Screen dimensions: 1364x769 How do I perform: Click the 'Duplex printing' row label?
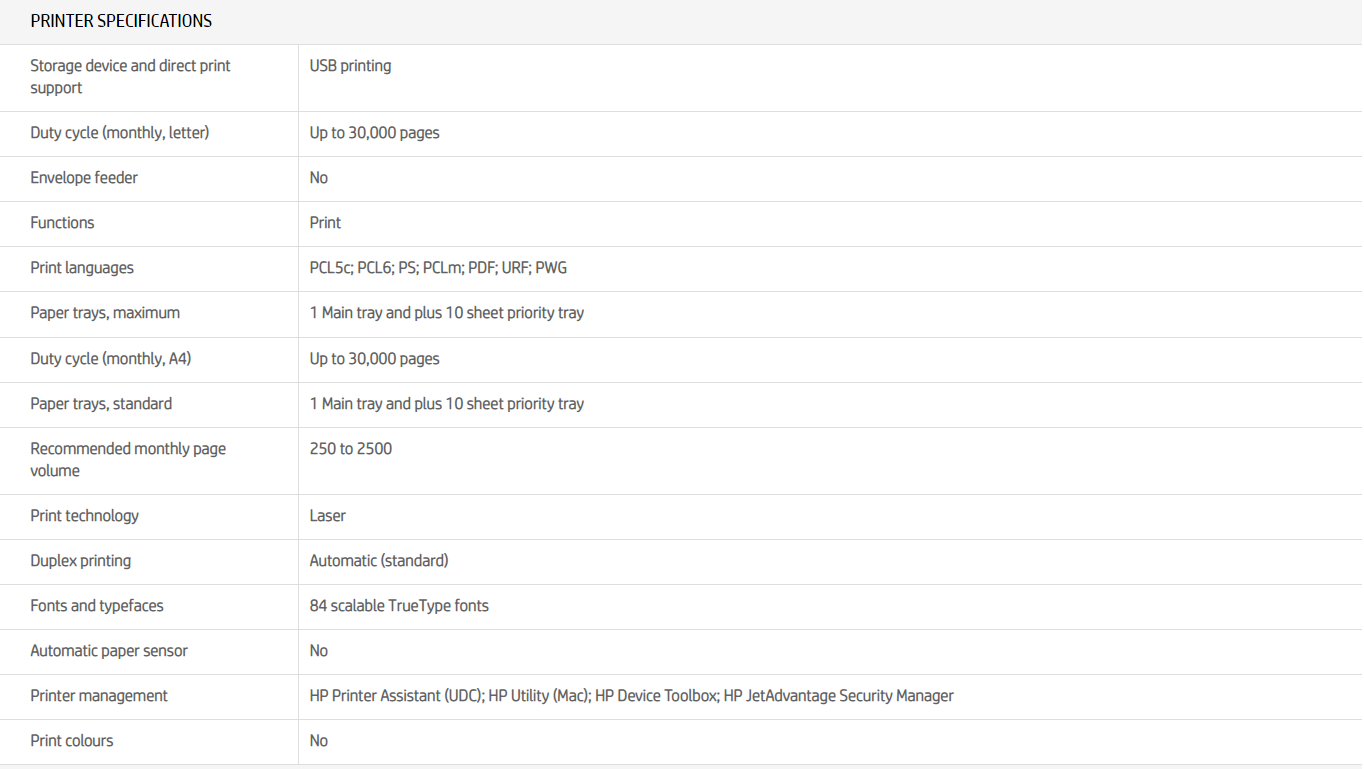81,561
